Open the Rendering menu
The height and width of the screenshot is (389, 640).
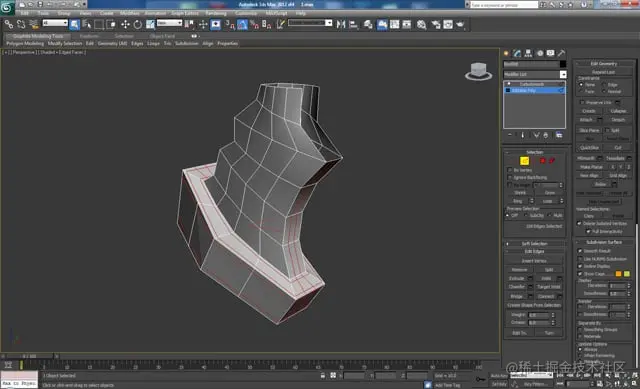(216, 13)
